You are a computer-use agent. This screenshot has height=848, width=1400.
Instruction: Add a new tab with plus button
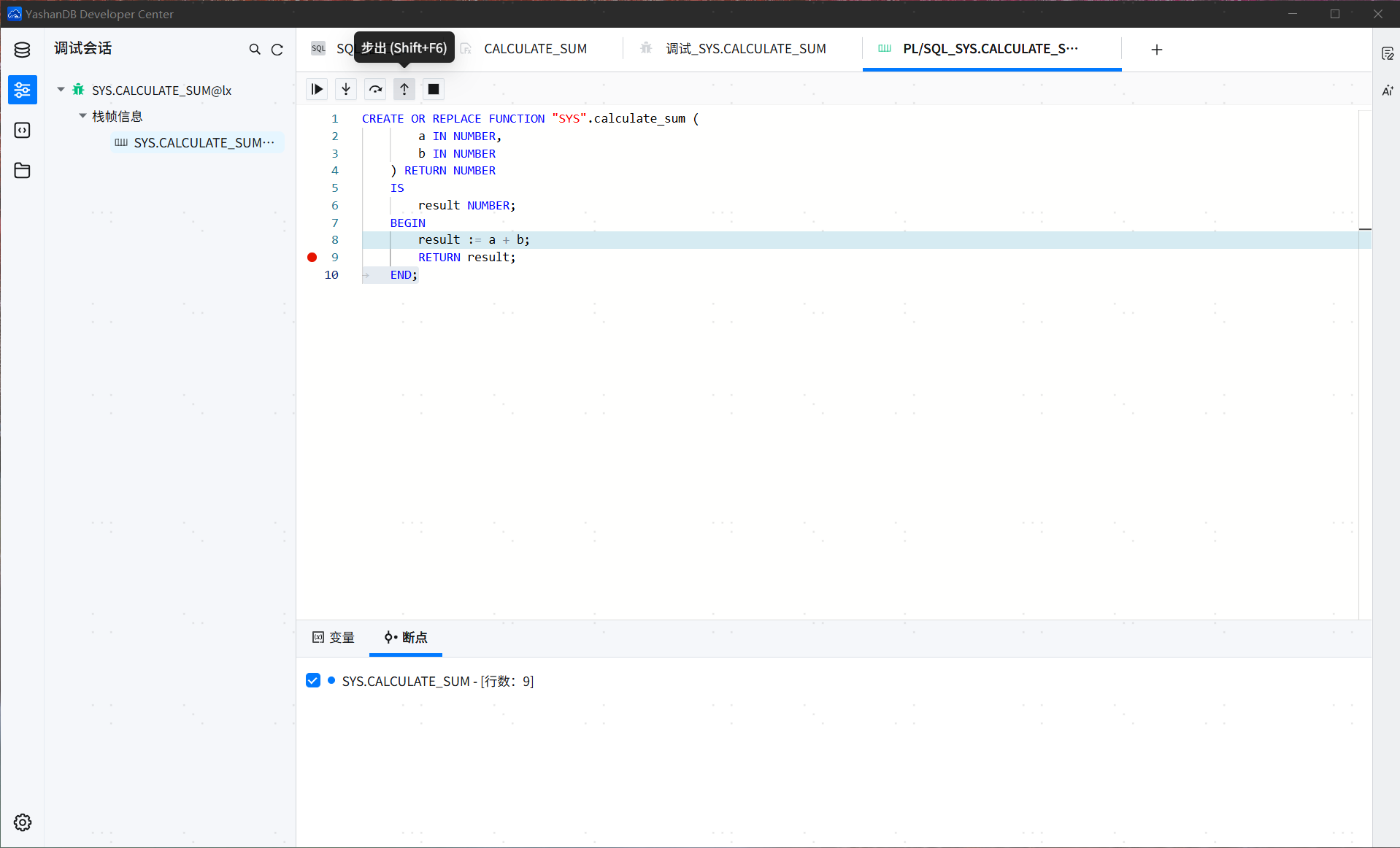tap(1156, 50)
